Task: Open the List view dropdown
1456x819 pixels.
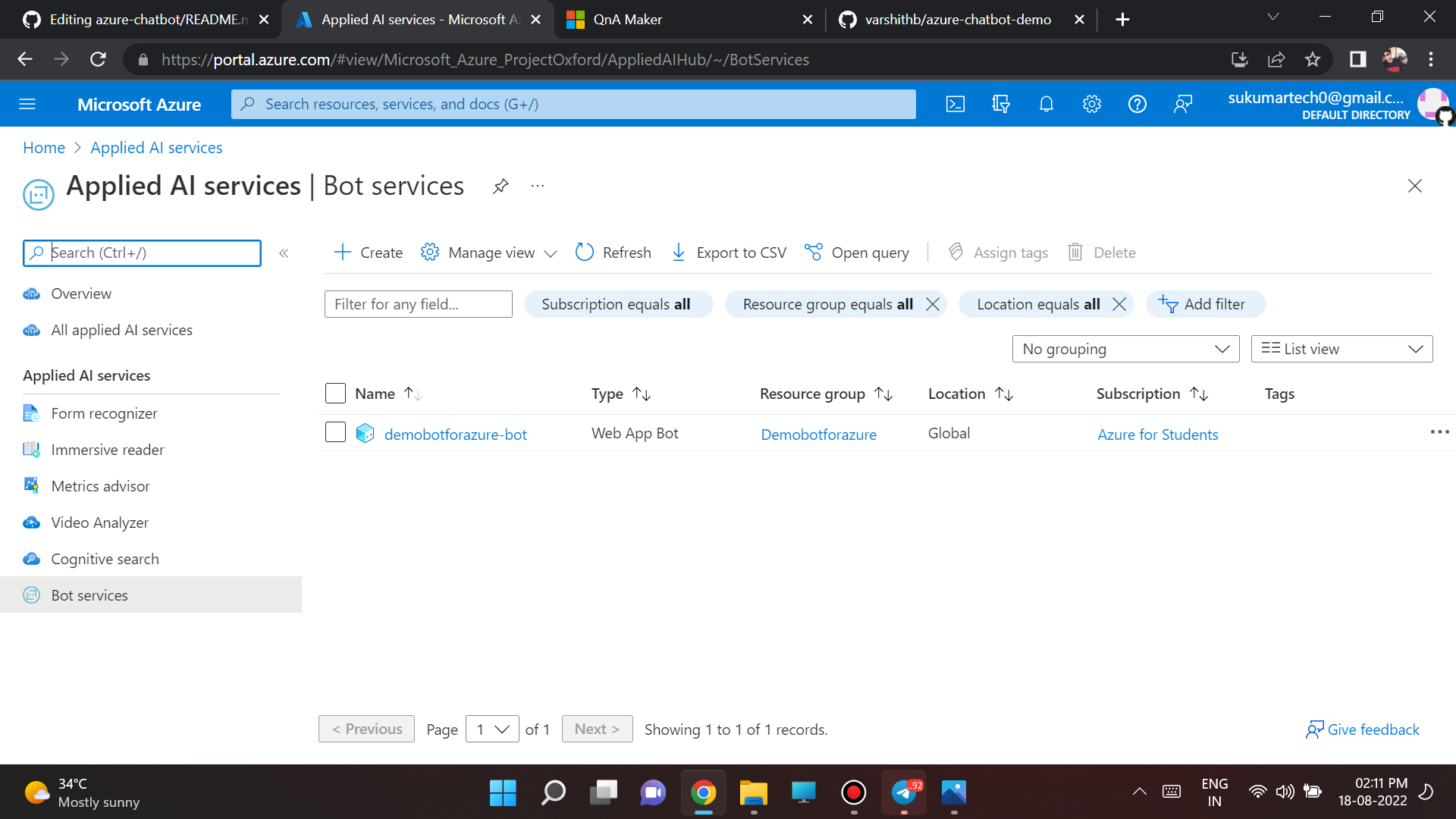Action: 1341,349
